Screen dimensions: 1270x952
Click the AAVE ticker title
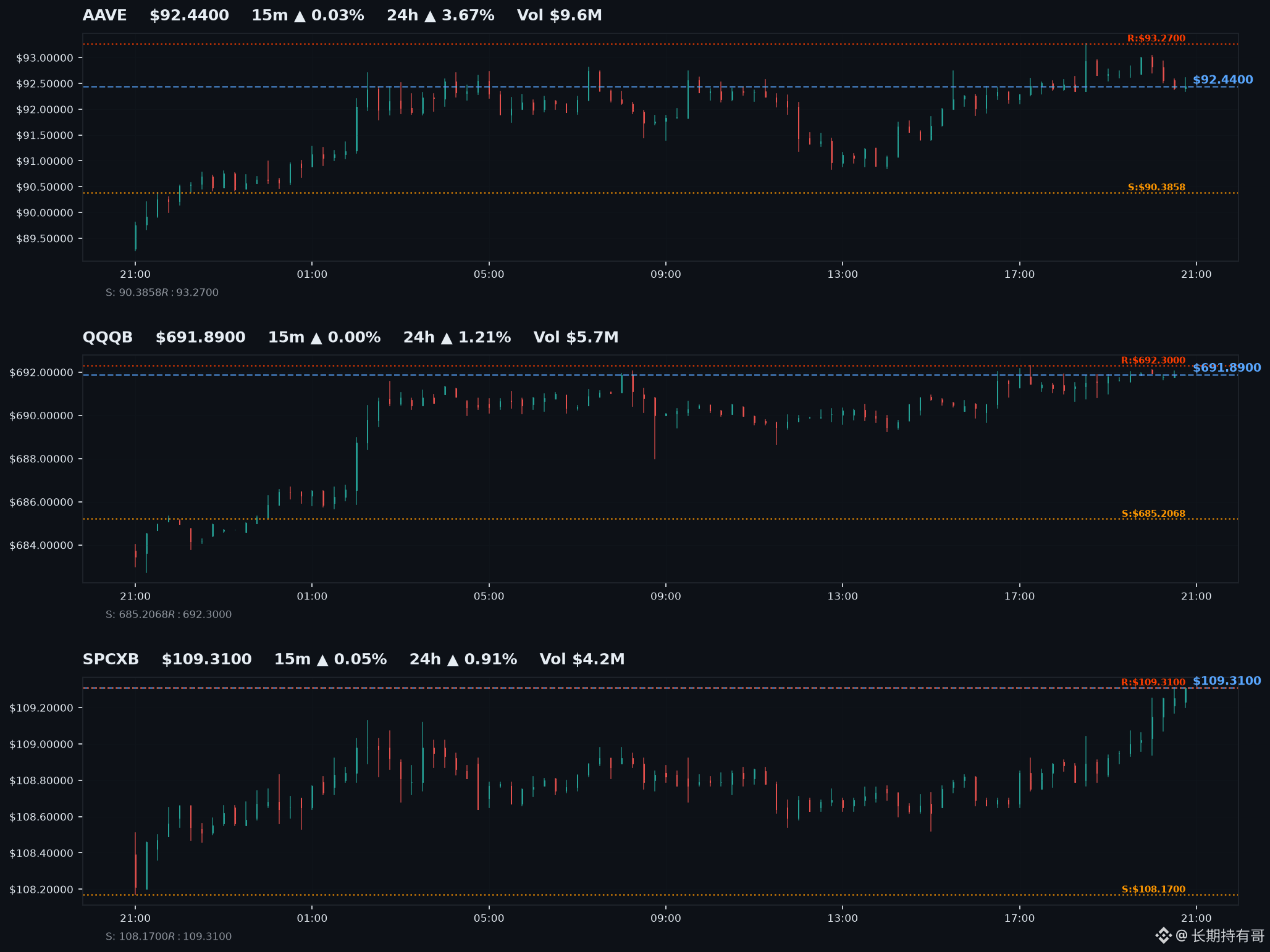(x=105, y=15)
